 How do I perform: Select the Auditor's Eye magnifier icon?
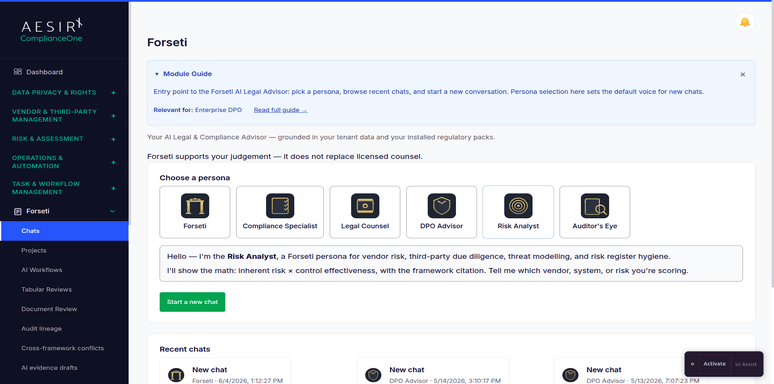point(595,206)
